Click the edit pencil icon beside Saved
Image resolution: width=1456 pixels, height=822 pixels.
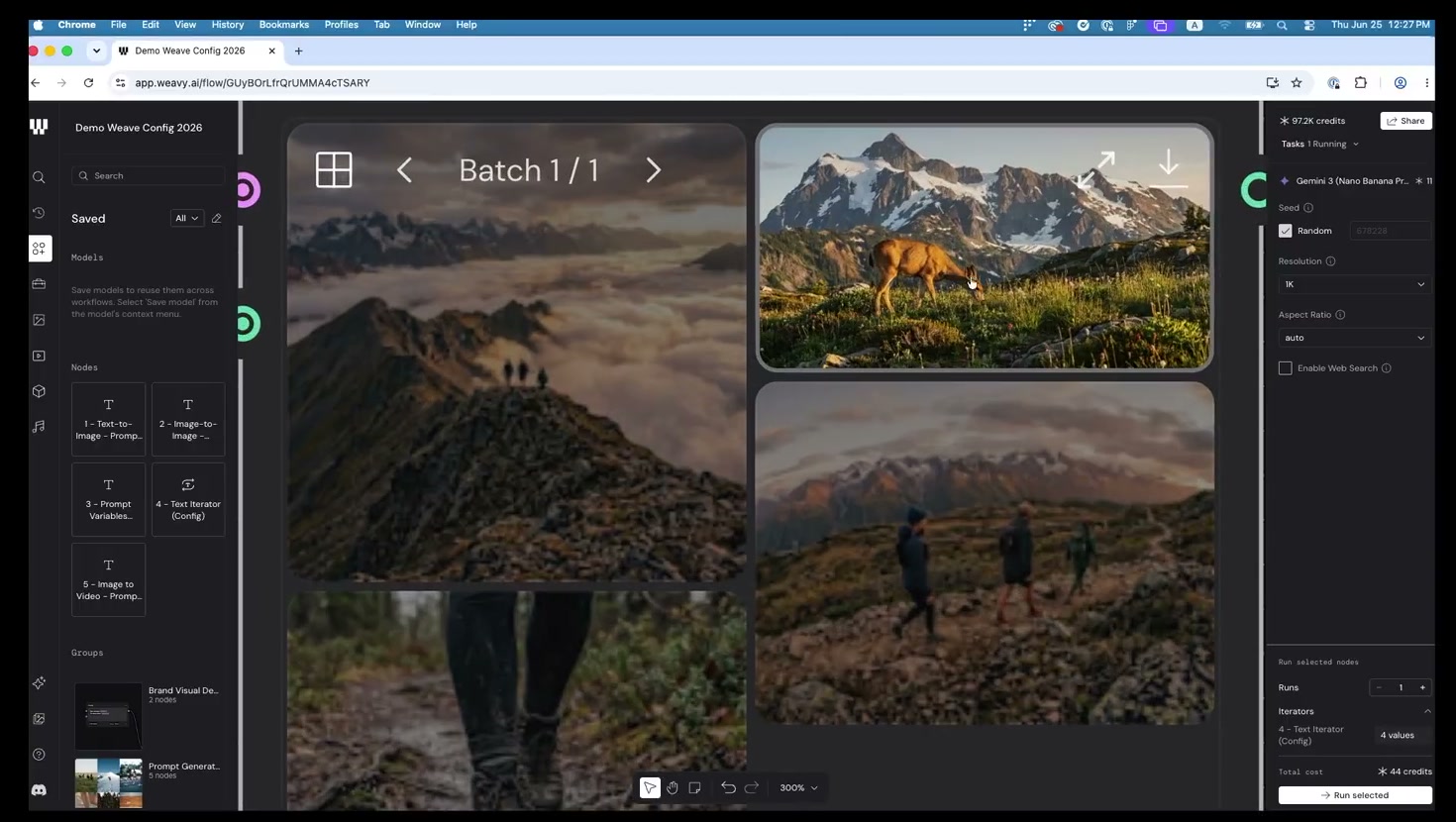(x=216, y=218)
